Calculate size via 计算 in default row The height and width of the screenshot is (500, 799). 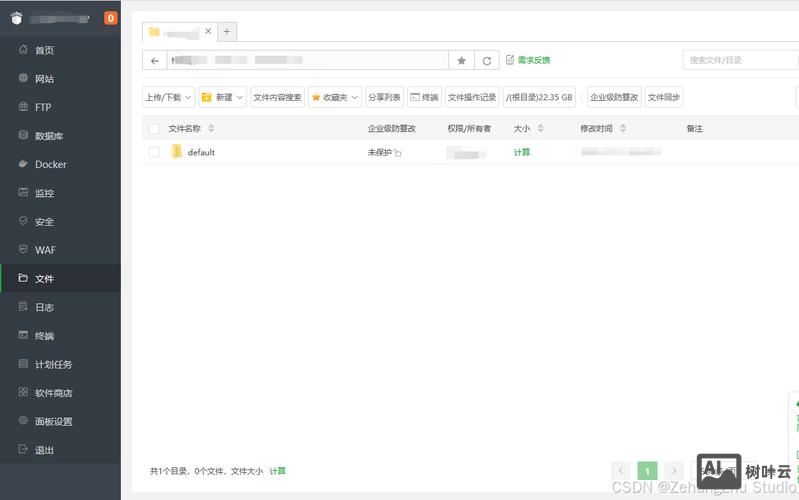tap(522, 152)
